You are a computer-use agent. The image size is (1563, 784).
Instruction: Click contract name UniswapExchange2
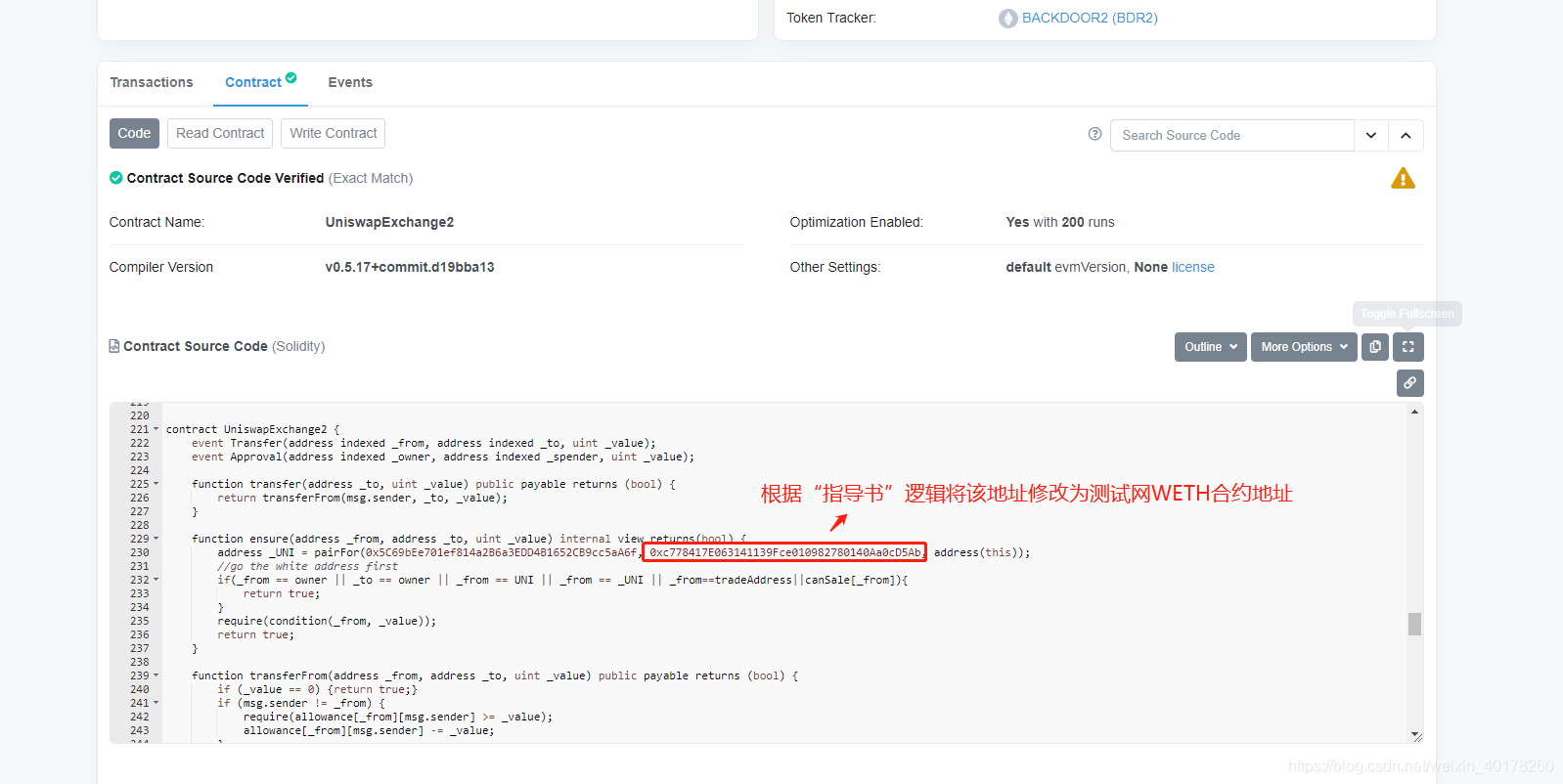click(x=389, y=222)
